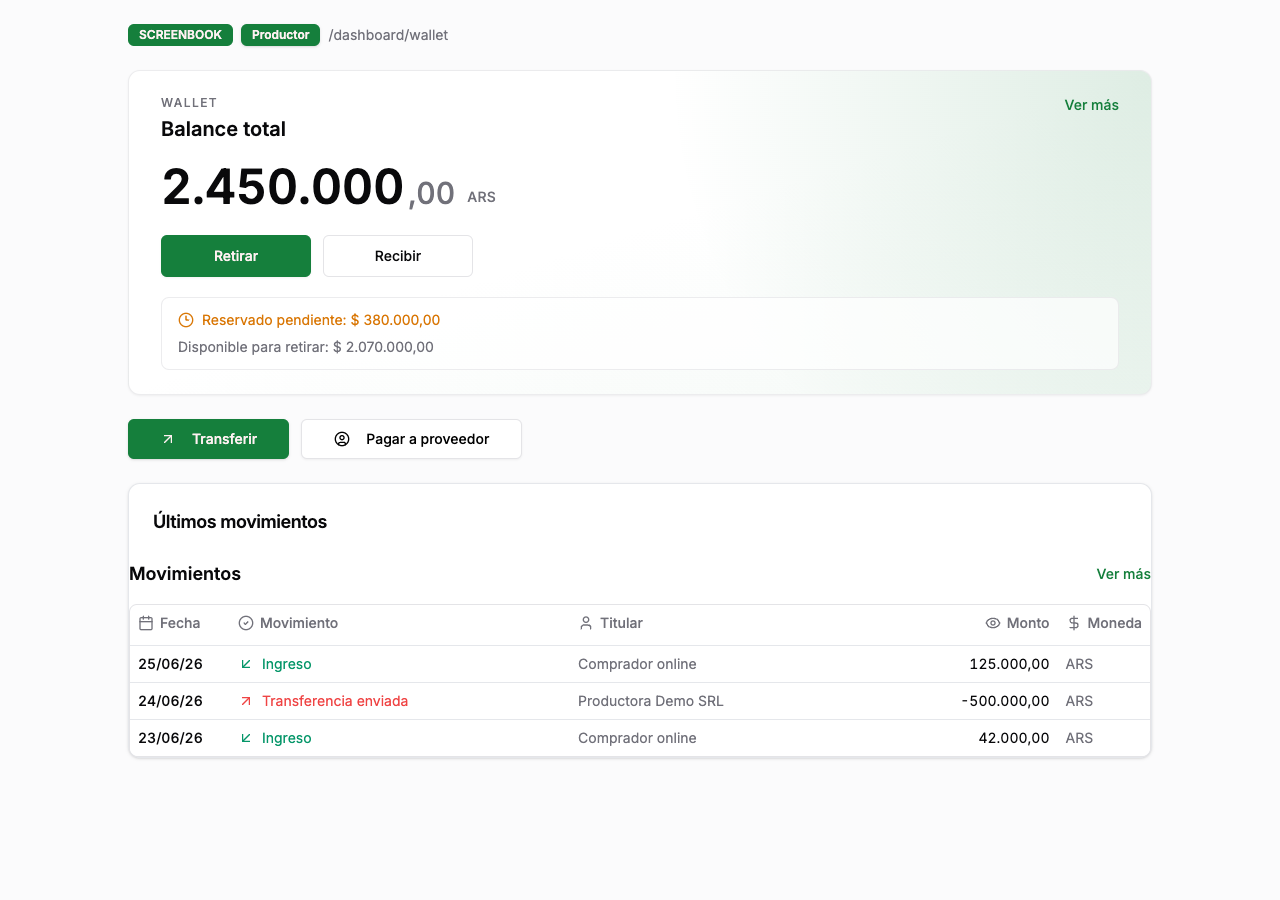Click the calendar icon in Fecha header
Screen dimensions: 1280x900
[146, 623]
